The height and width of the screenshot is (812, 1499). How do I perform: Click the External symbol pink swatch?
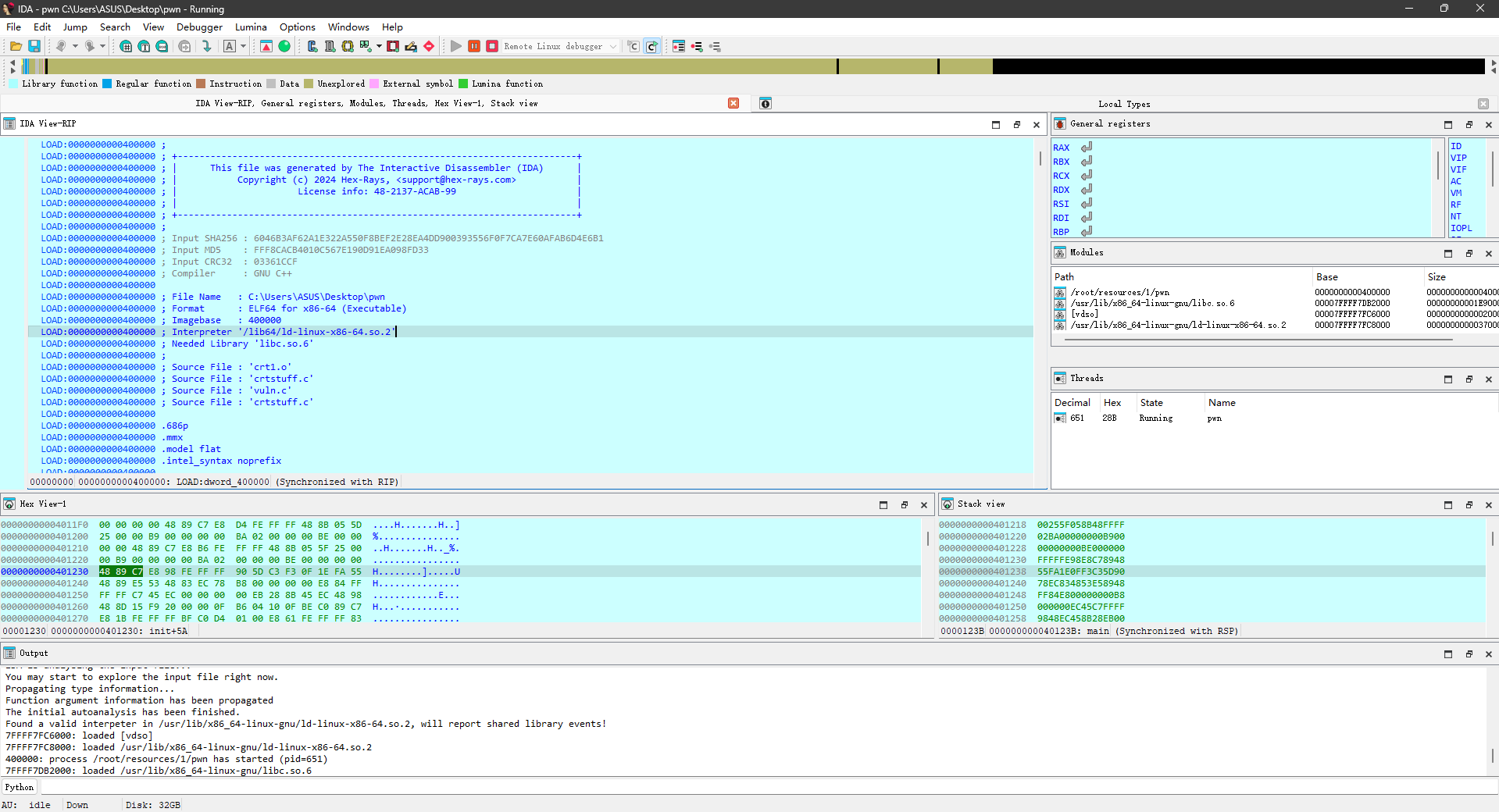pyautogui.click(x=374, y=84)
